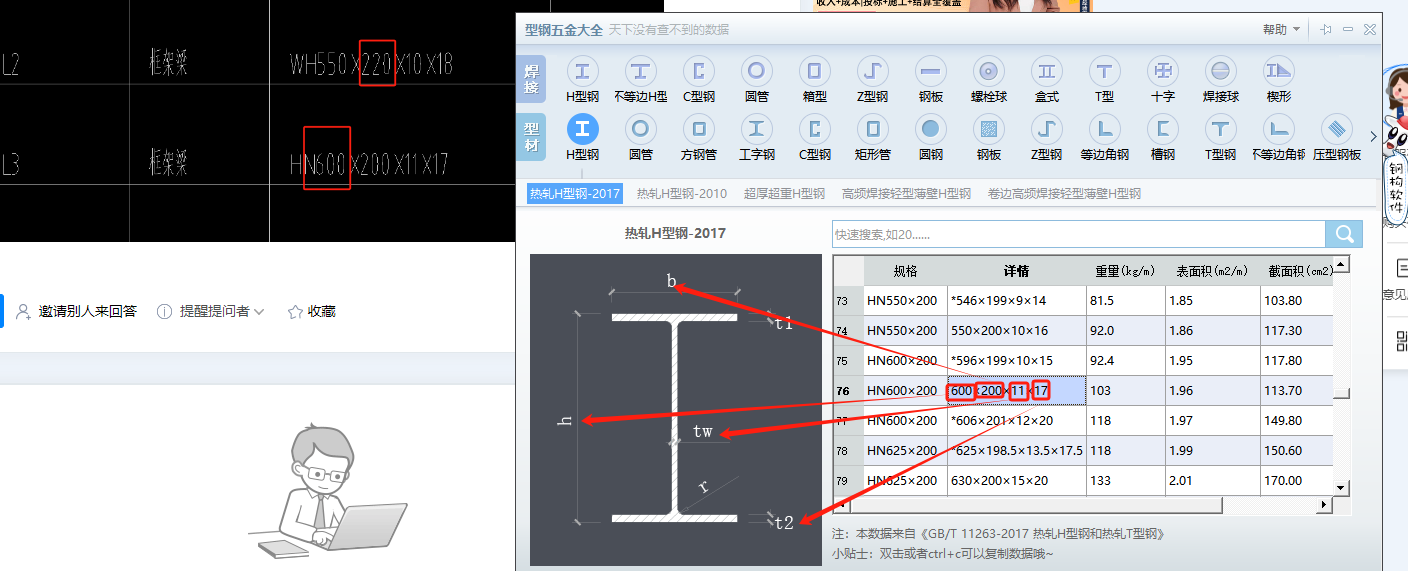Open the 卷边高频焊接轻型薄壁H型钢 tab

[x=1064, y=194]
